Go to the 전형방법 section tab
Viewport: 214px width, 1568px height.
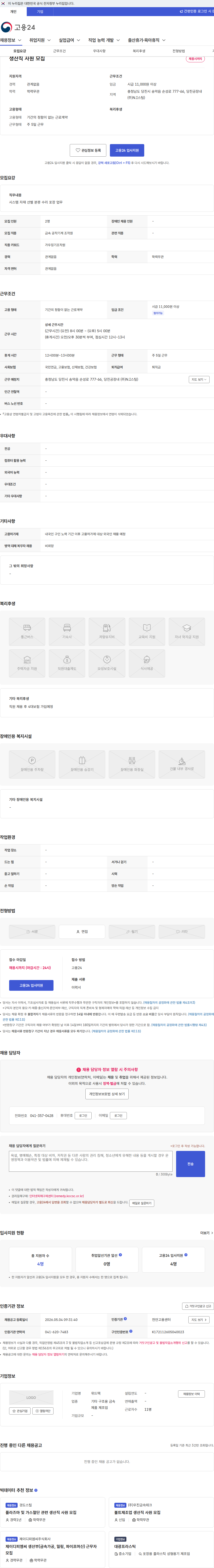[x=179, y=51]
